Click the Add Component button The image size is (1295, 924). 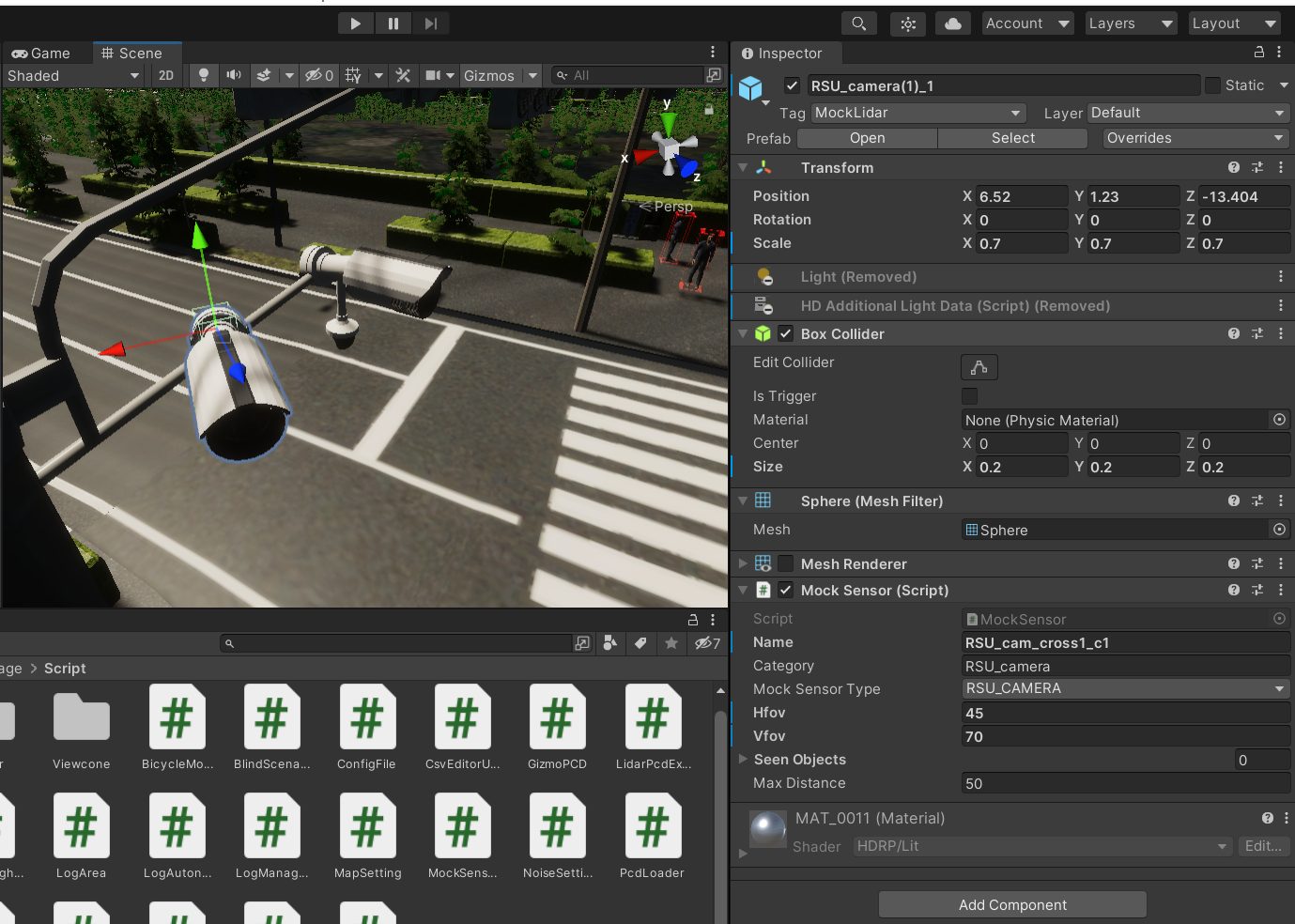coord(1011,904)
